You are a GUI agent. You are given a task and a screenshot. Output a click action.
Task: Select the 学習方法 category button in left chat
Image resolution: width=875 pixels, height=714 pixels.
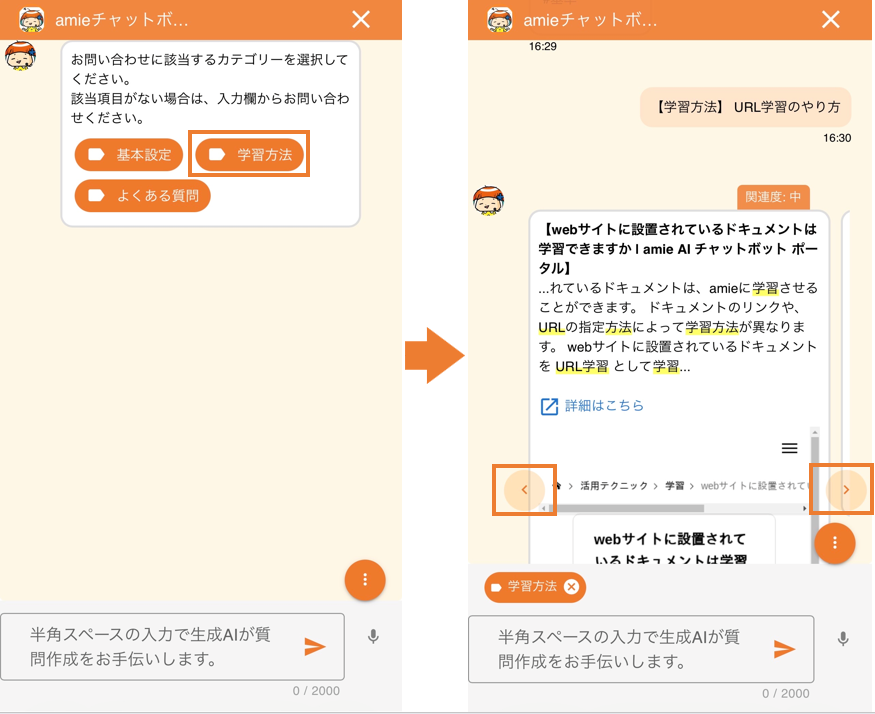click(249, 155)
